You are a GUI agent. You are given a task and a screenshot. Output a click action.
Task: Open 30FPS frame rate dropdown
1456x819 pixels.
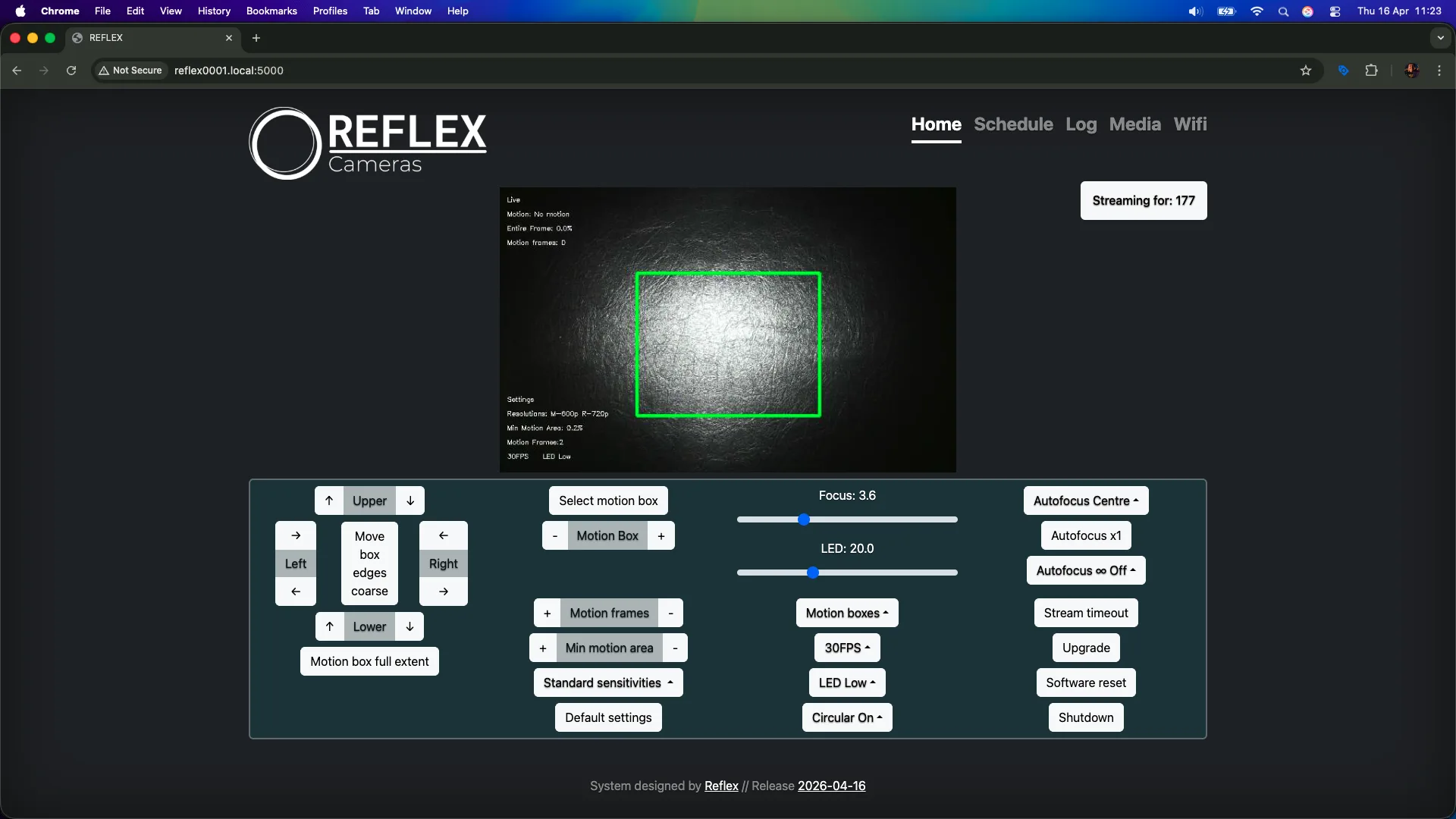coord(847,648)
